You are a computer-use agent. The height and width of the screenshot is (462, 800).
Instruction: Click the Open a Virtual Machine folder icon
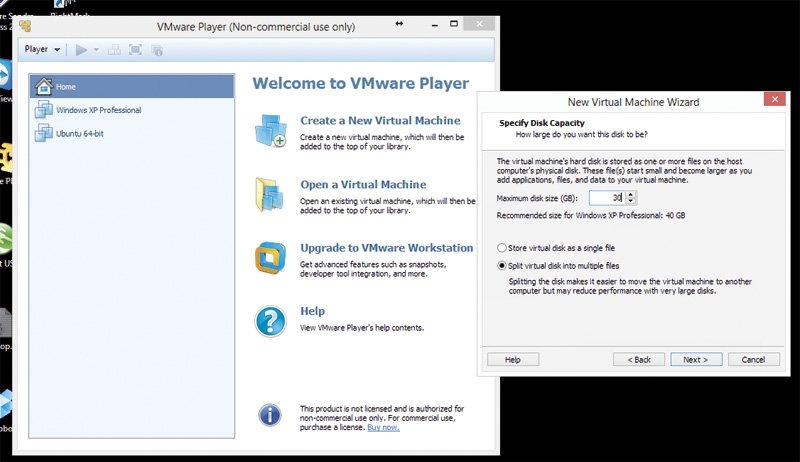point(269,195)
